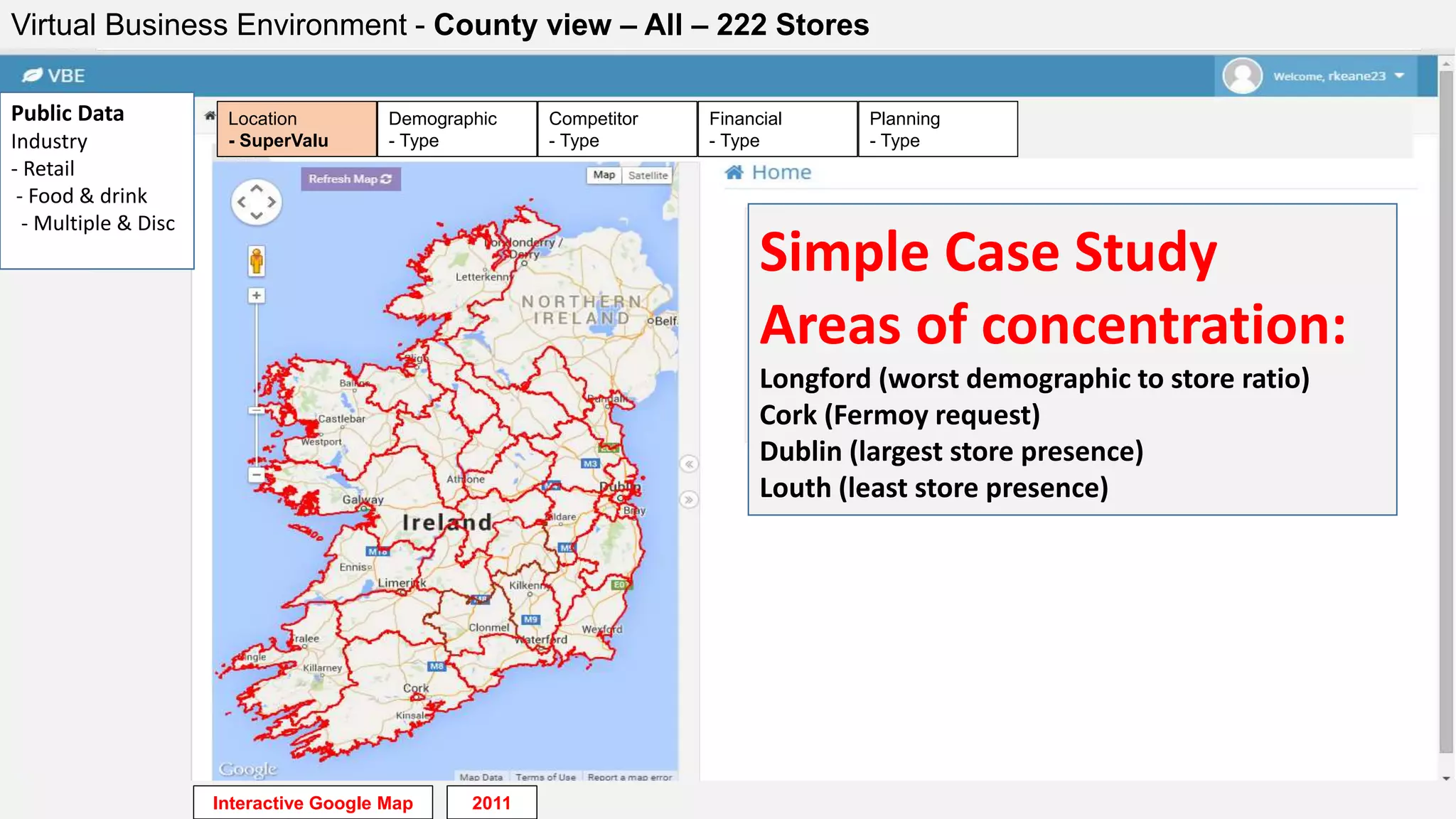The width and height of the screenshot is (1456, 819).
Task: Click Report a map error link
Action: tap(630, 777)
